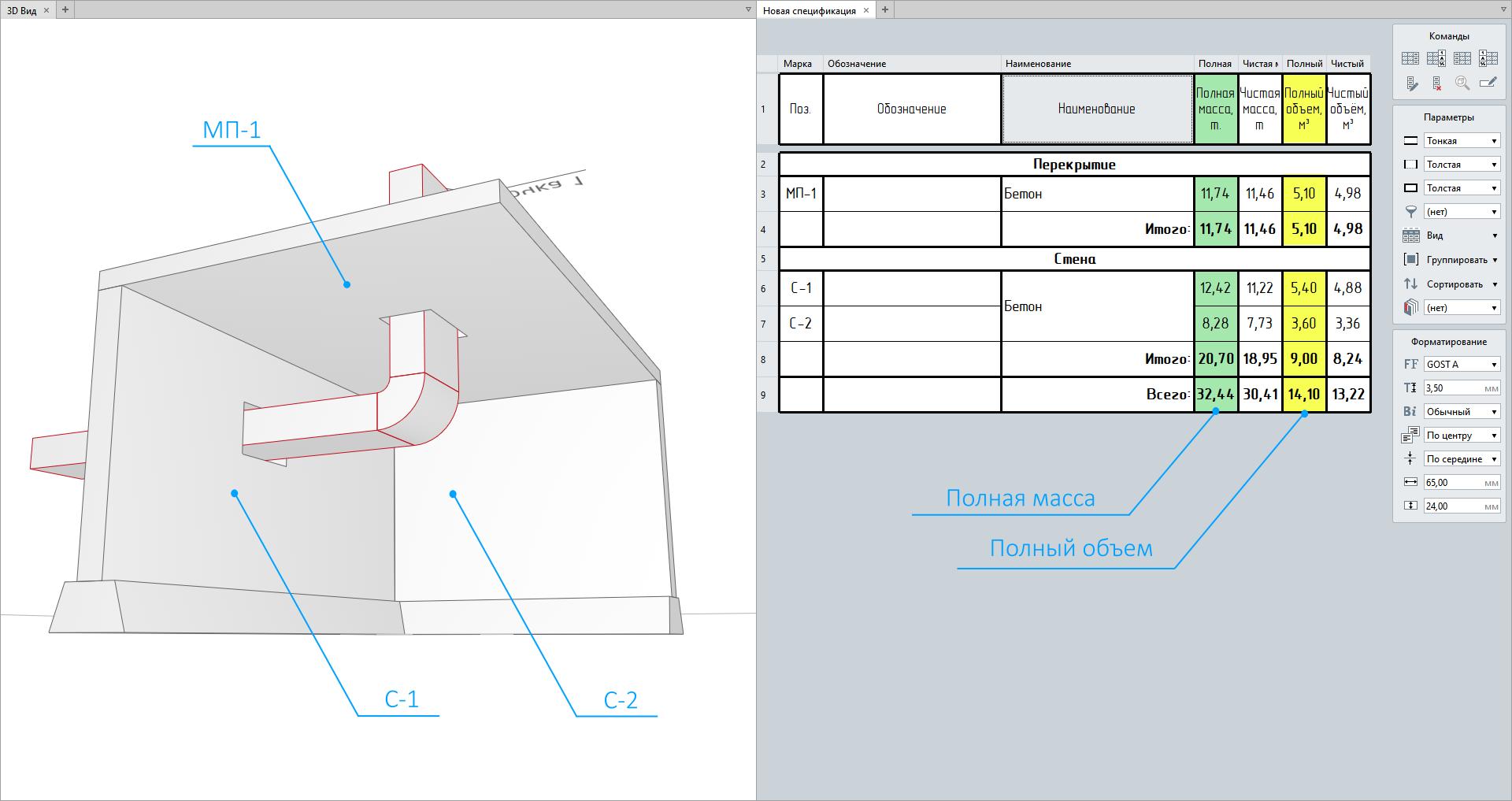Click the Bi font style icon
1512x801 pixels.
tap(1410, 412)
